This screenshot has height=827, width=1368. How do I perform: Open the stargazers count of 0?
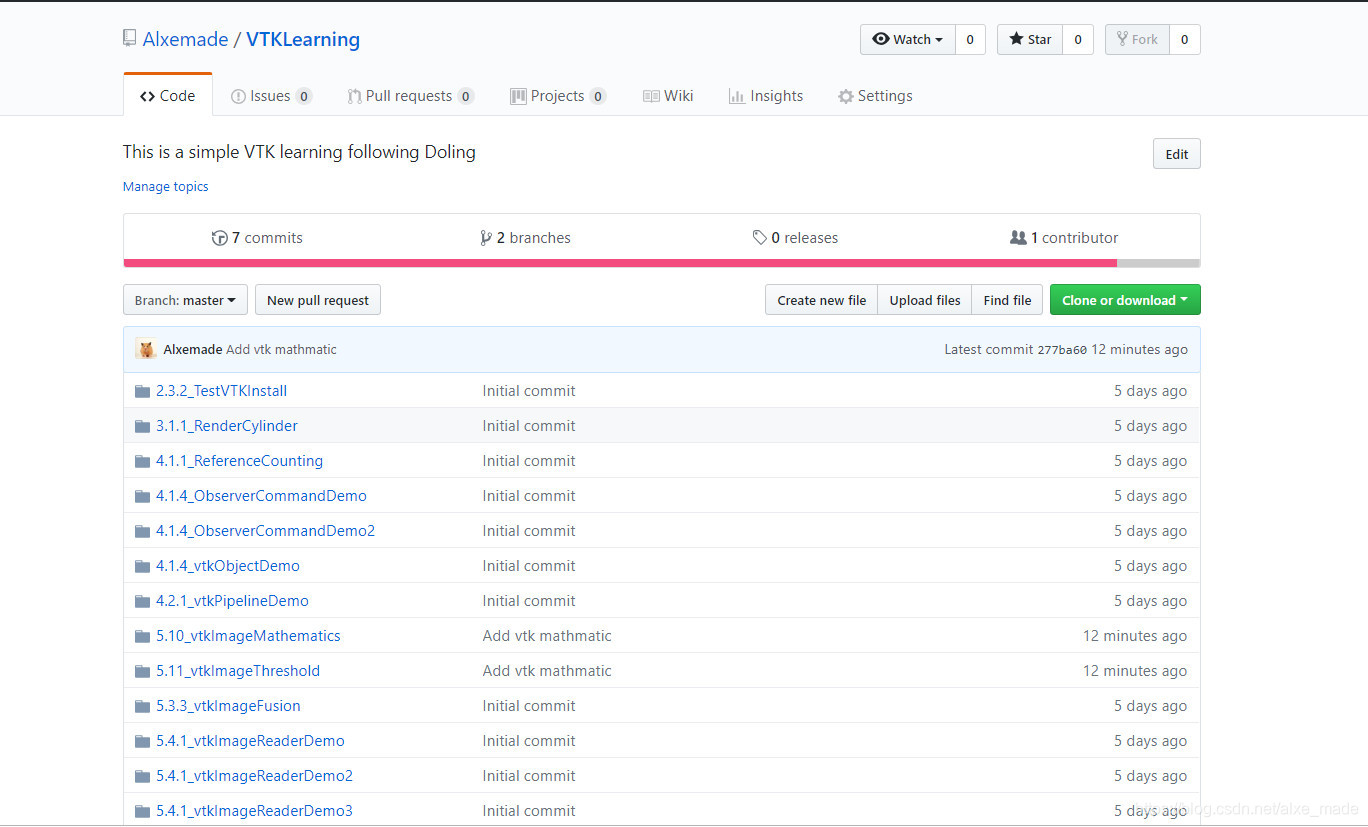pos(1077,39)
